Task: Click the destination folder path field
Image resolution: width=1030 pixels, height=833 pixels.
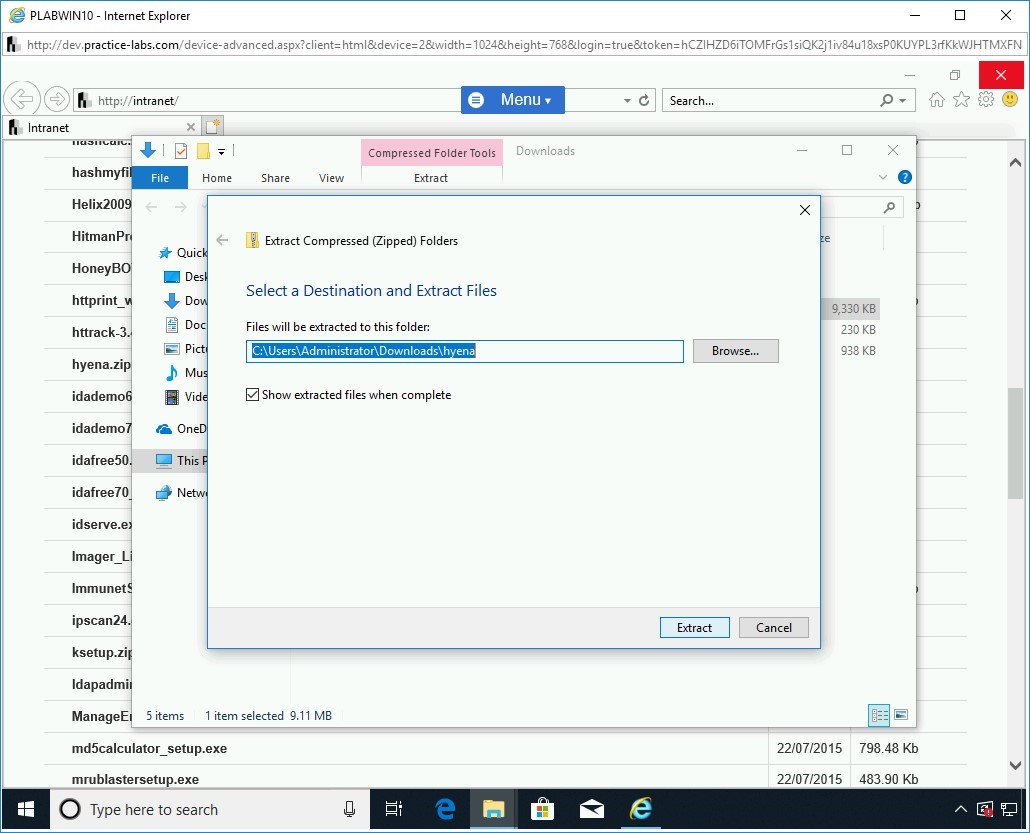Action: (465, 351)
